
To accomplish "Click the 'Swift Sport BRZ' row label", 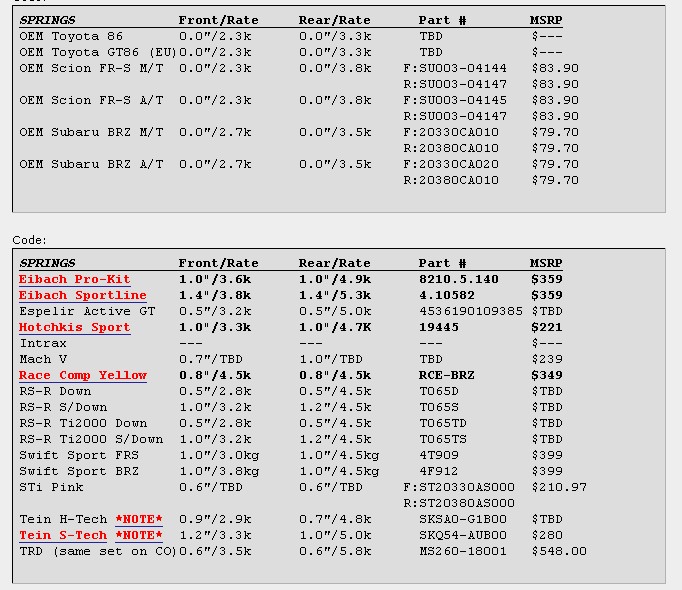I will 79,472.
